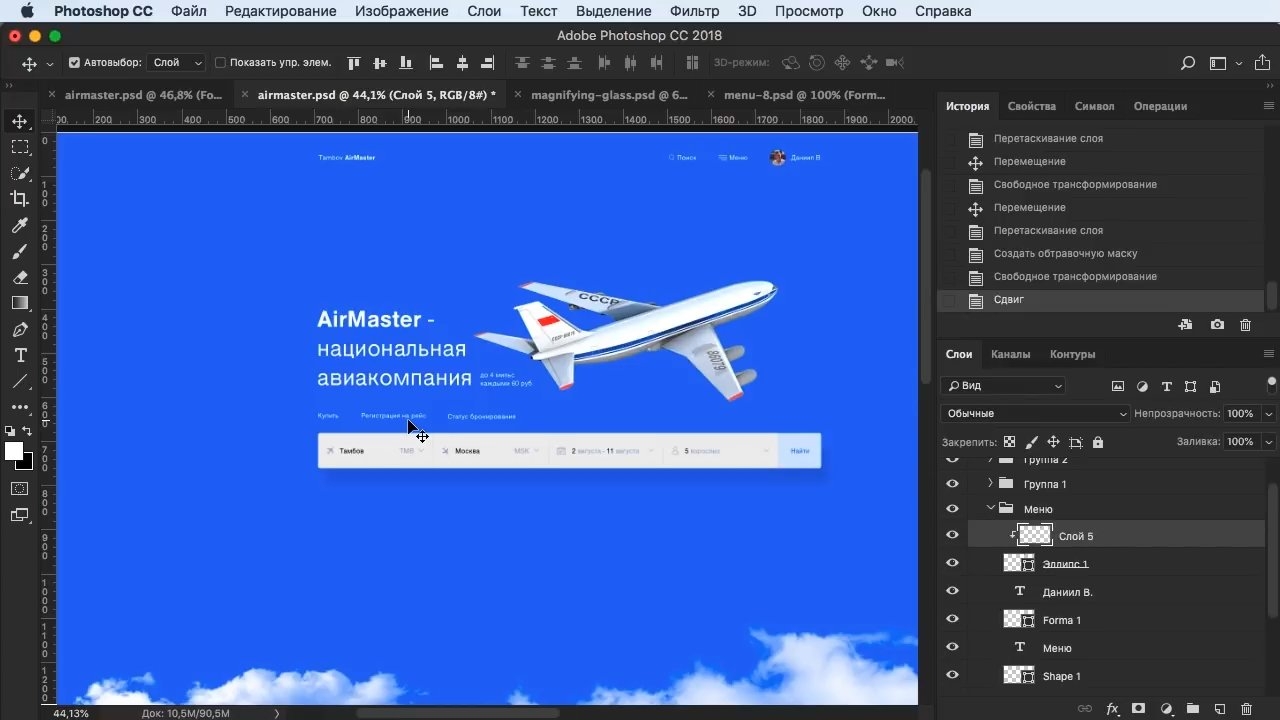This screenshot has height=720, width=1280.
Task: Open the workspace switcher dropdown
Action: (x=1224, y=63)
